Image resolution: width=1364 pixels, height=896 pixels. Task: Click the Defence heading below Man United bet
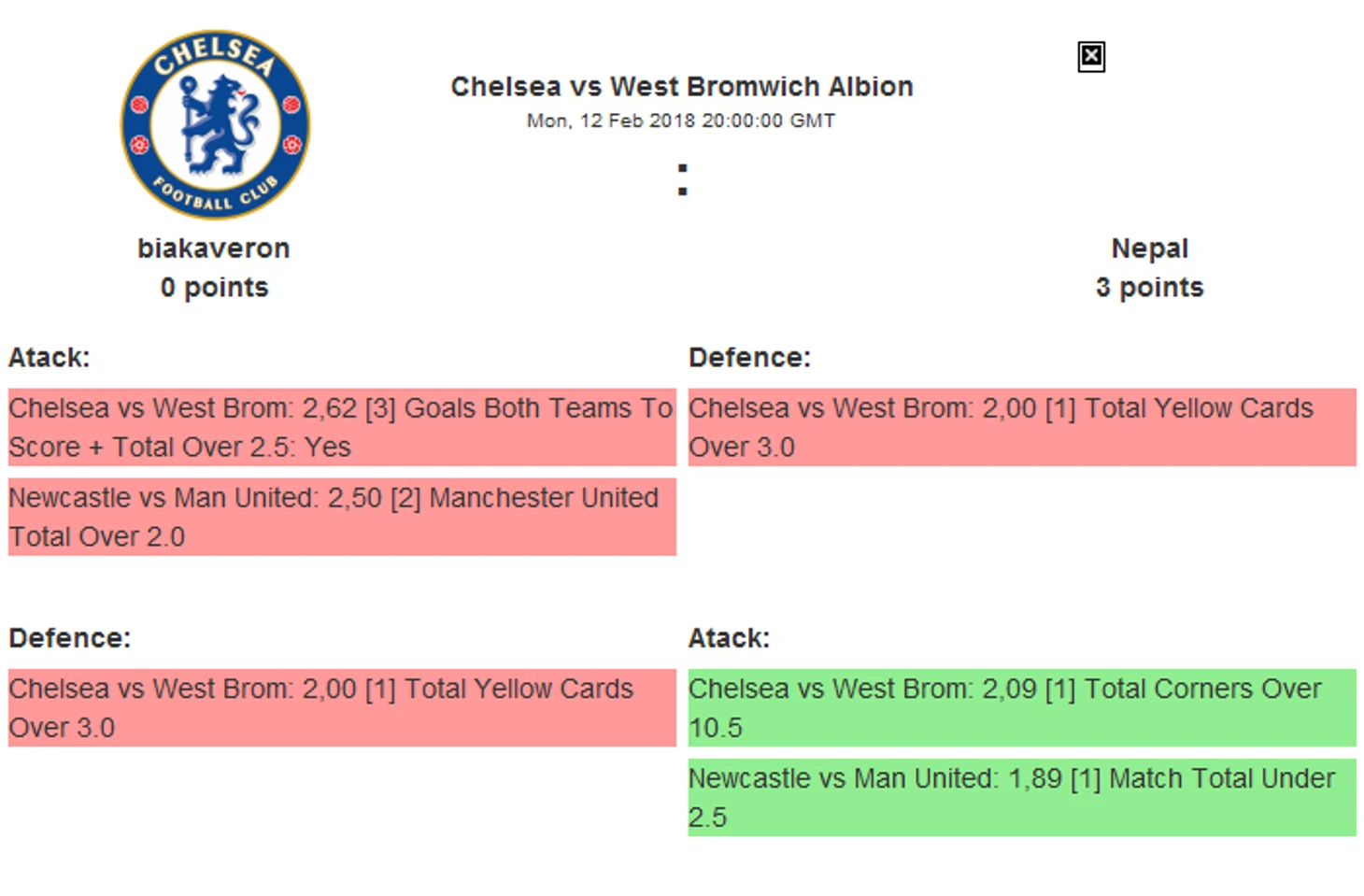70,638
